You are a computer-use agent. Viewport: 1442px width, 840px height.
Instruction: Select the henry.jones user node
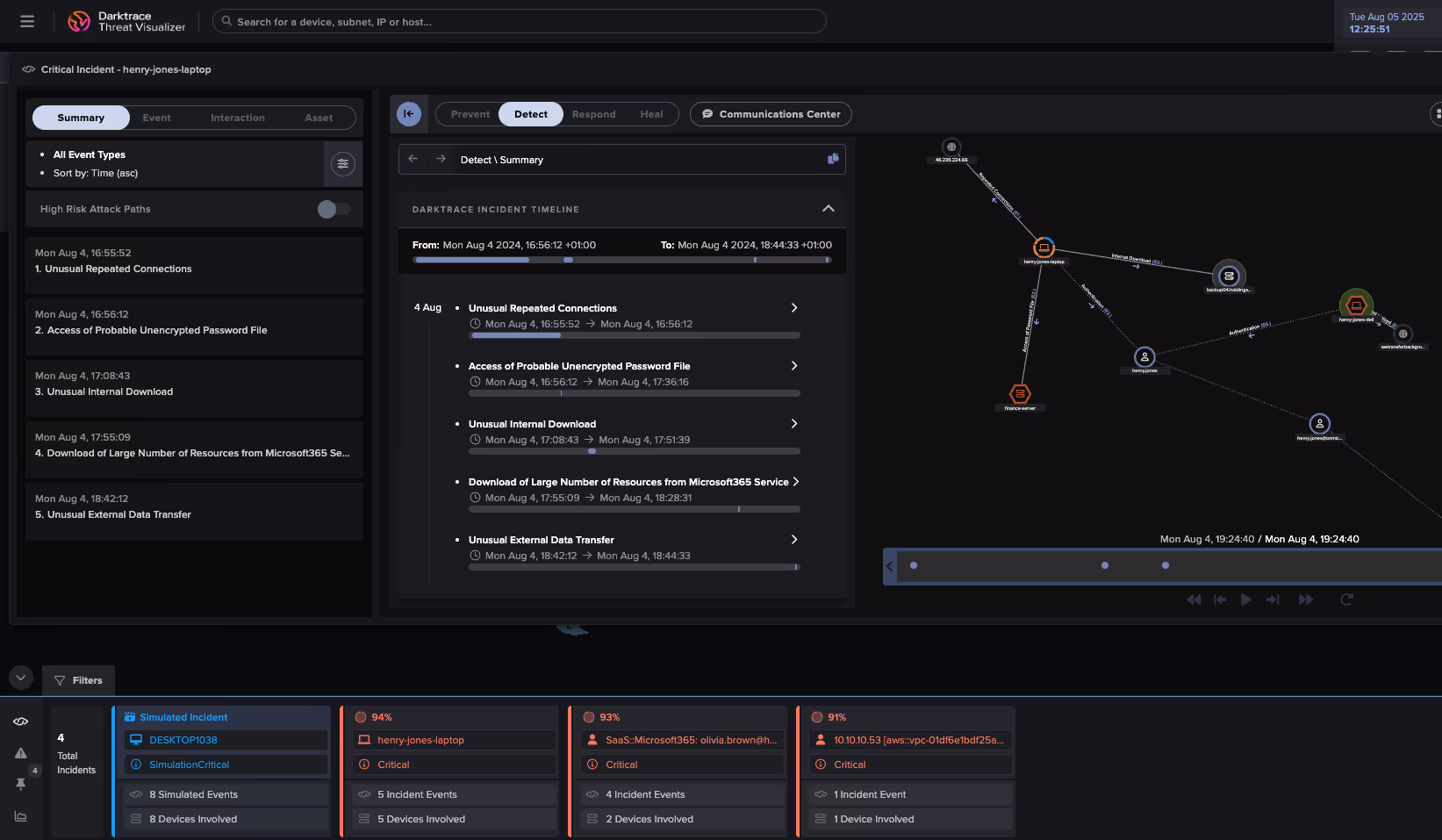coord(1144,357)
